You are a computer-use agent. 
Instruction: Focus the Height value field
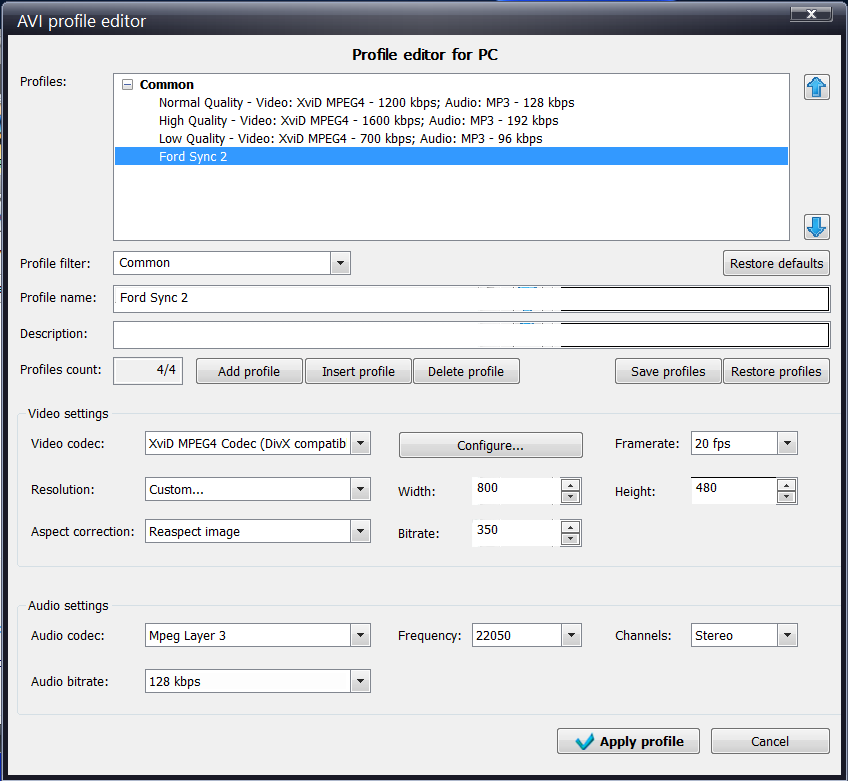pos(733,491)
